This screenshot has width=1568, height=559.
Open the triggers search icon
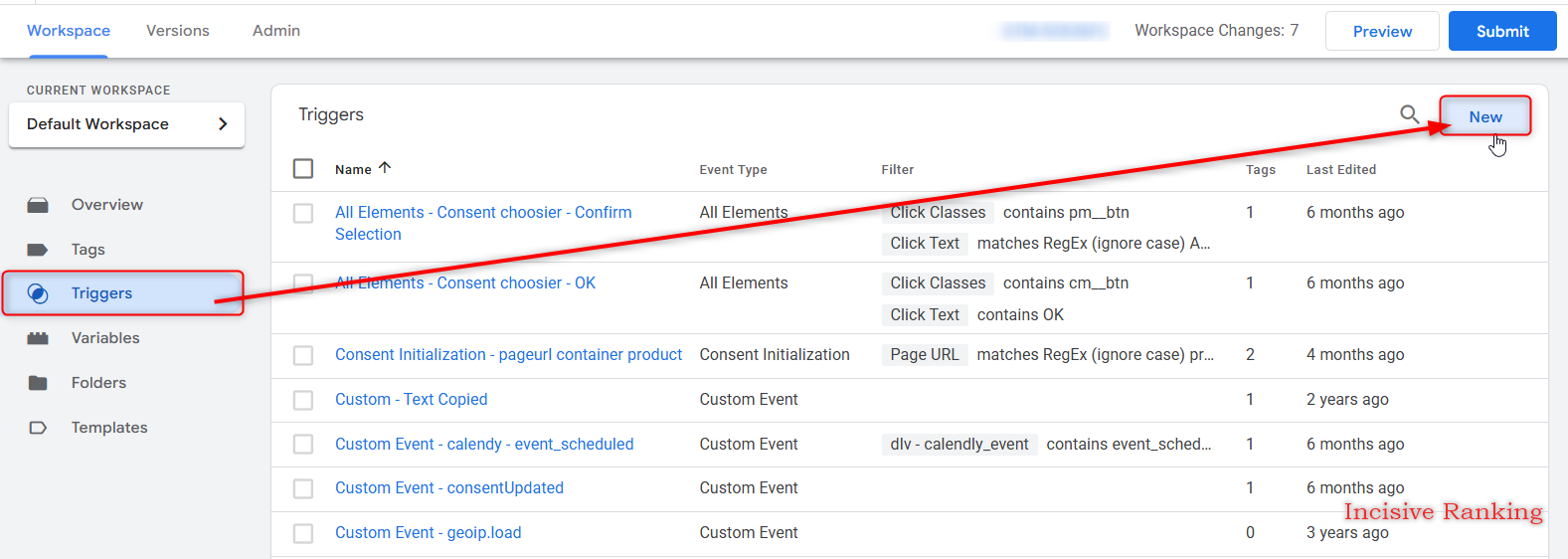click(x=1410, y=114)
